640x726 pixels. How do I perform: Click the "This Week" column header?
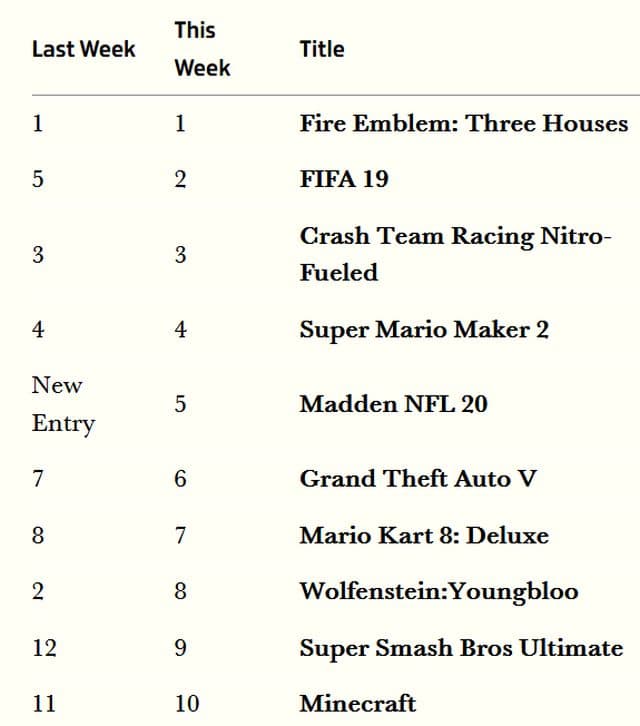[x=201, y=49]
